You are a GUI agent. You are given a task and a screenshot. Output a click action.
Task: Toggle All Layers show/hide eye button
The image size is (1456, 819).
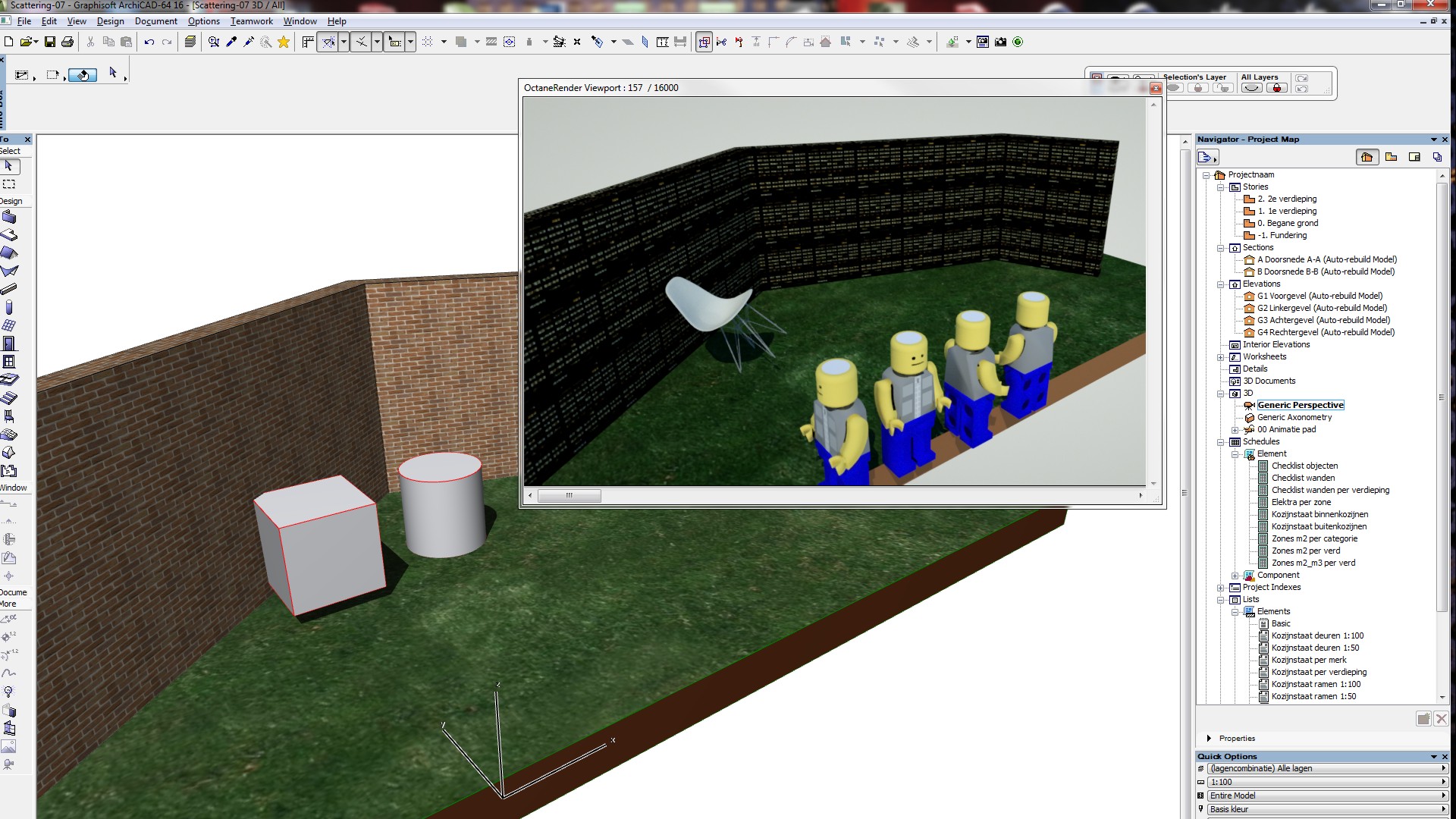point(1252,89)
